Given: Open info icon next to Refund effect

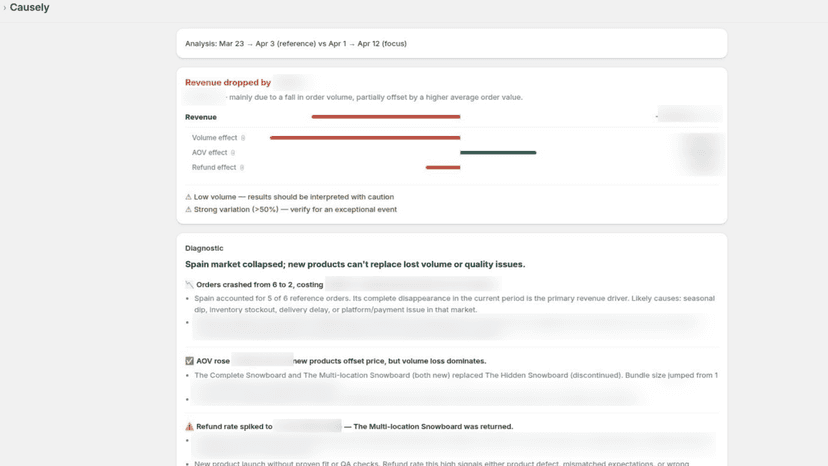Looking at the screenshot, I should (x=242, y=167).
